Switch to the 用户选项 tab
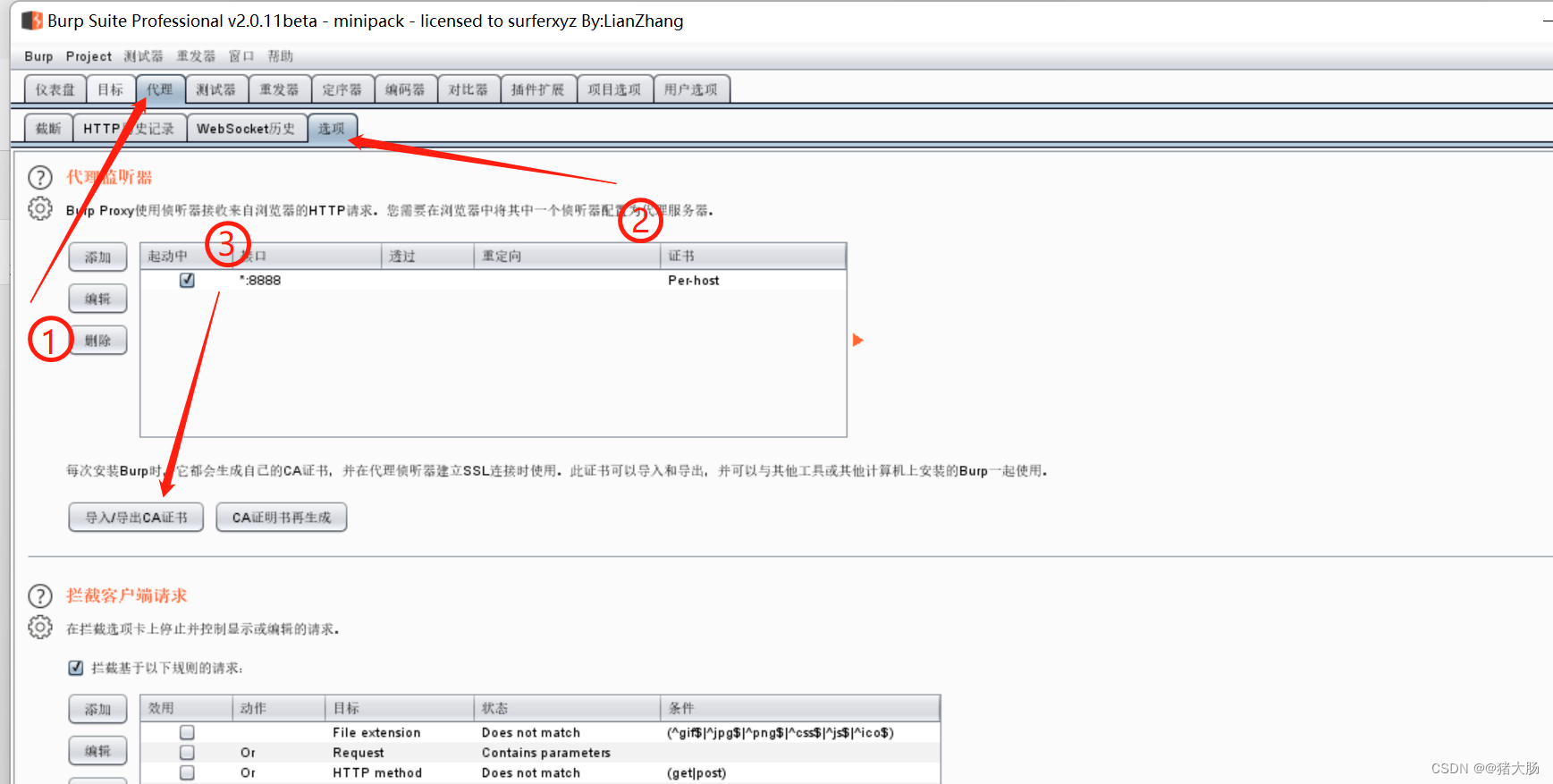 [x=691, y=89]
